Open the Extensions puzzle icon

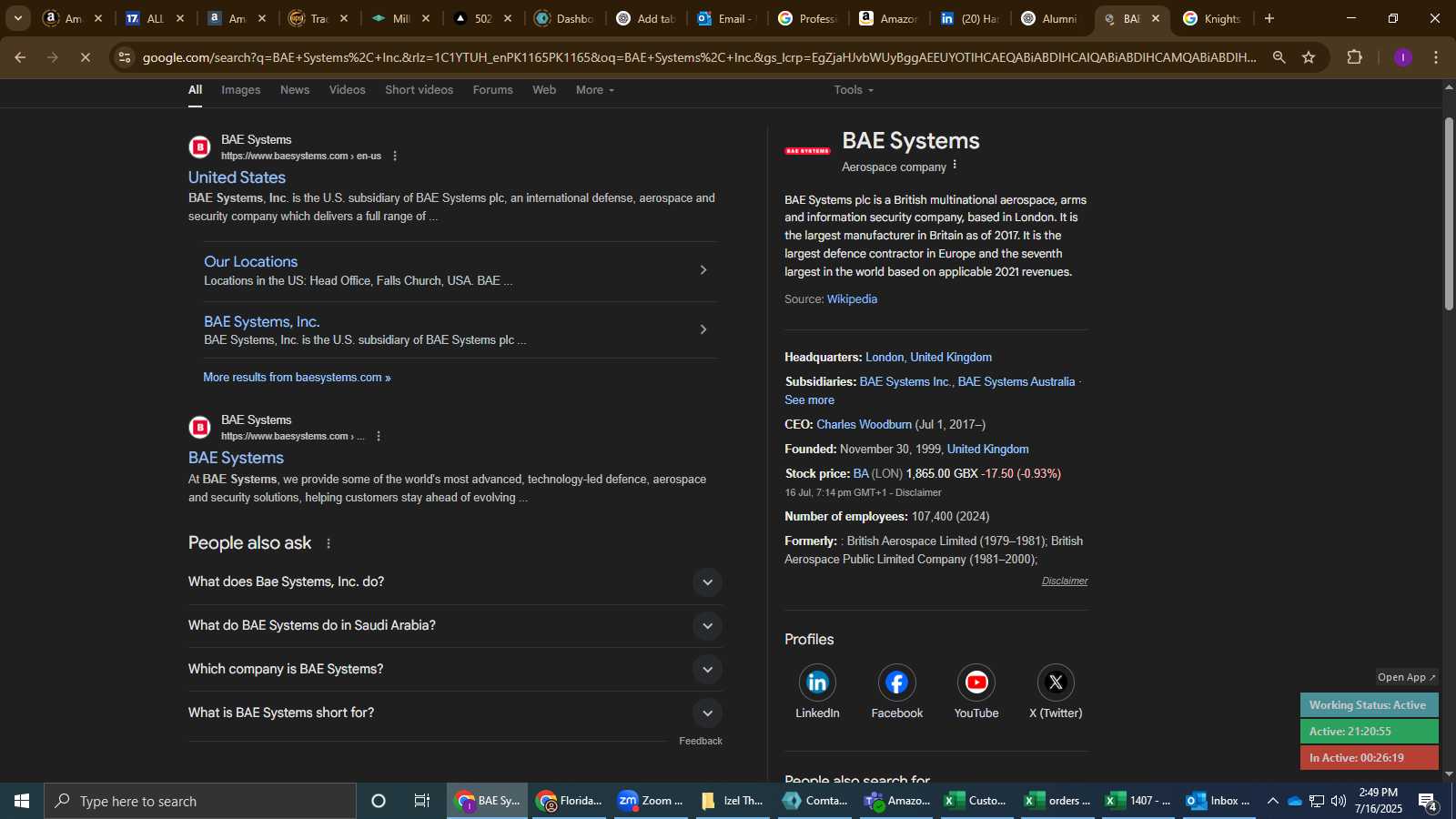[x=1354, y=57]
